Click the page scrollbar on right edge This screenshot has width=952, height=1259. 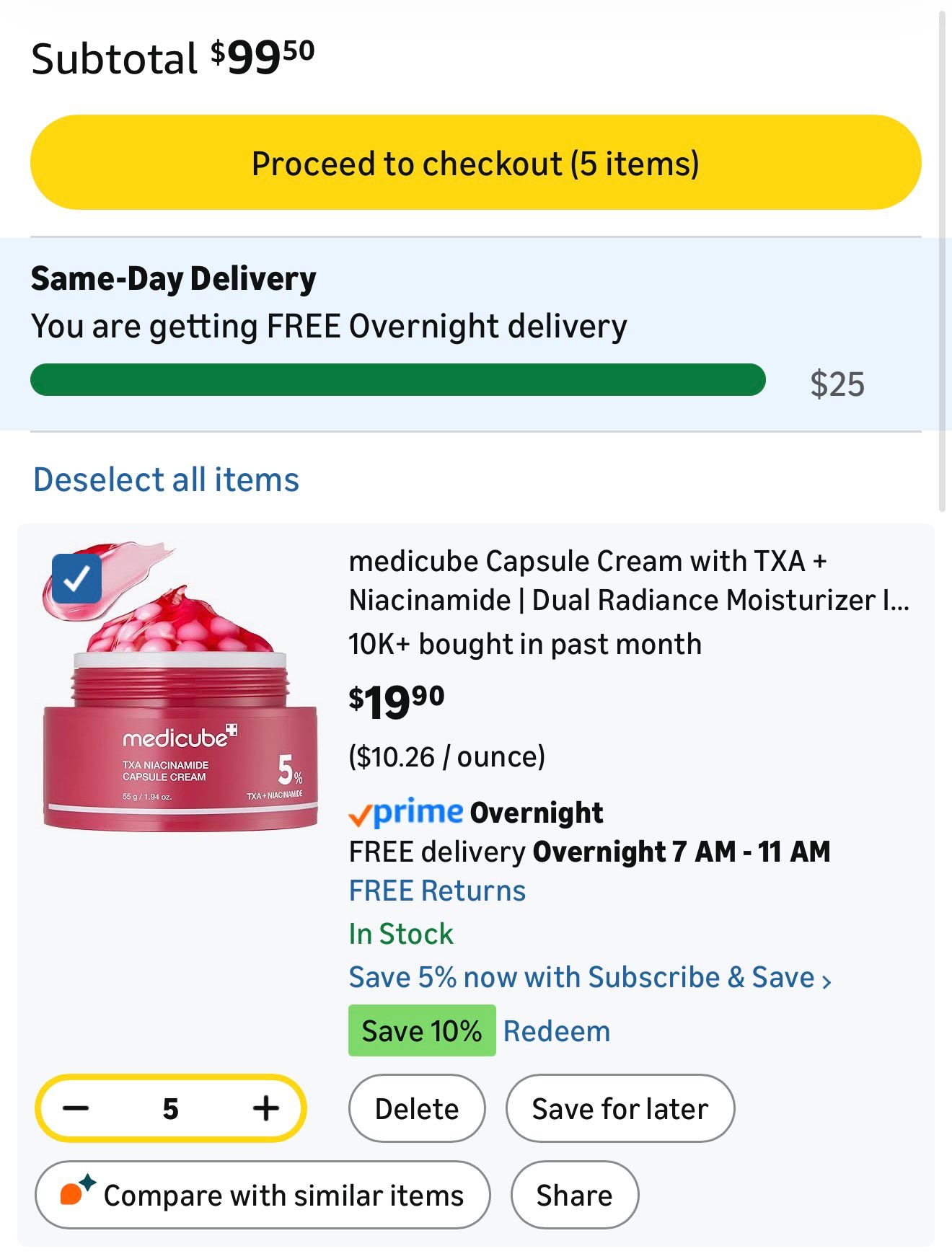click(942, 260)
